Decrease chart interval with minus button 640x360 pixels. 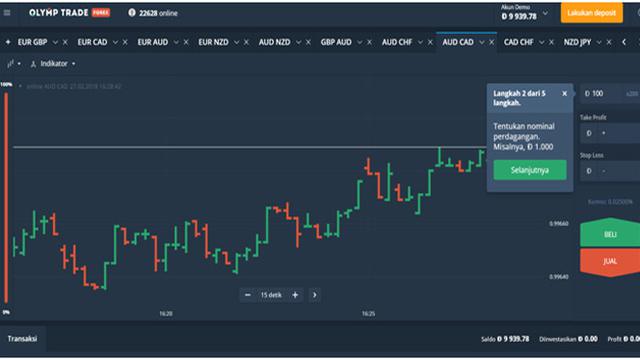[x=247, y=295]
